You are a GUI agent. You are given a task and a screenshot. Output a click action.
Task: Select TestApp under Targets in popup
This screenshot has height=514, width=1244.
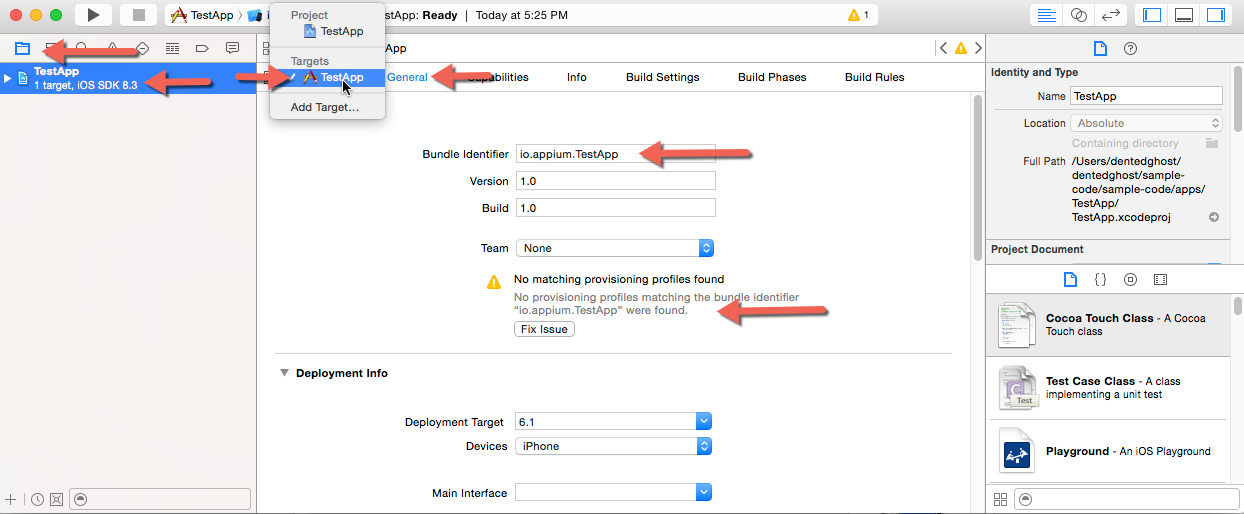coord(327,77)
